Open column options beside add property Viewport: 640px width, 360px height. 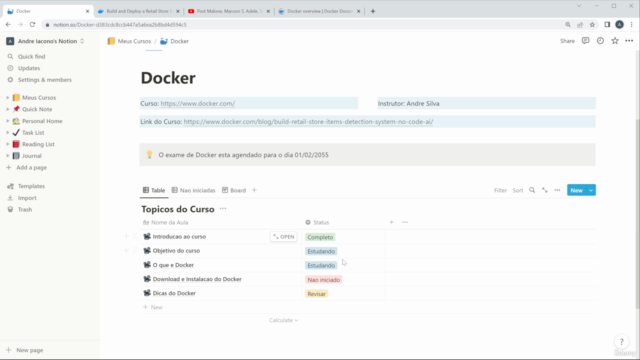click(404, 222)
